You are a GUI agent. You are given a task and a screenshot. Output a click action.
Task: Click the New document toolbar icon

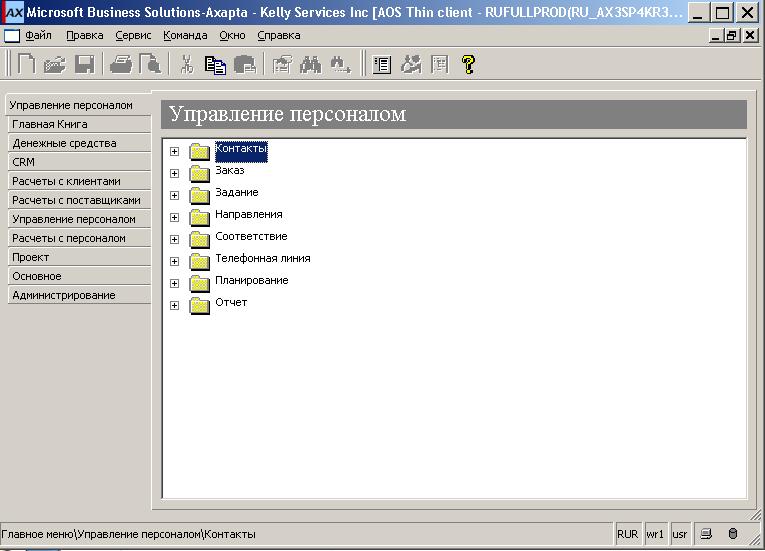click(x=26, y=64)
